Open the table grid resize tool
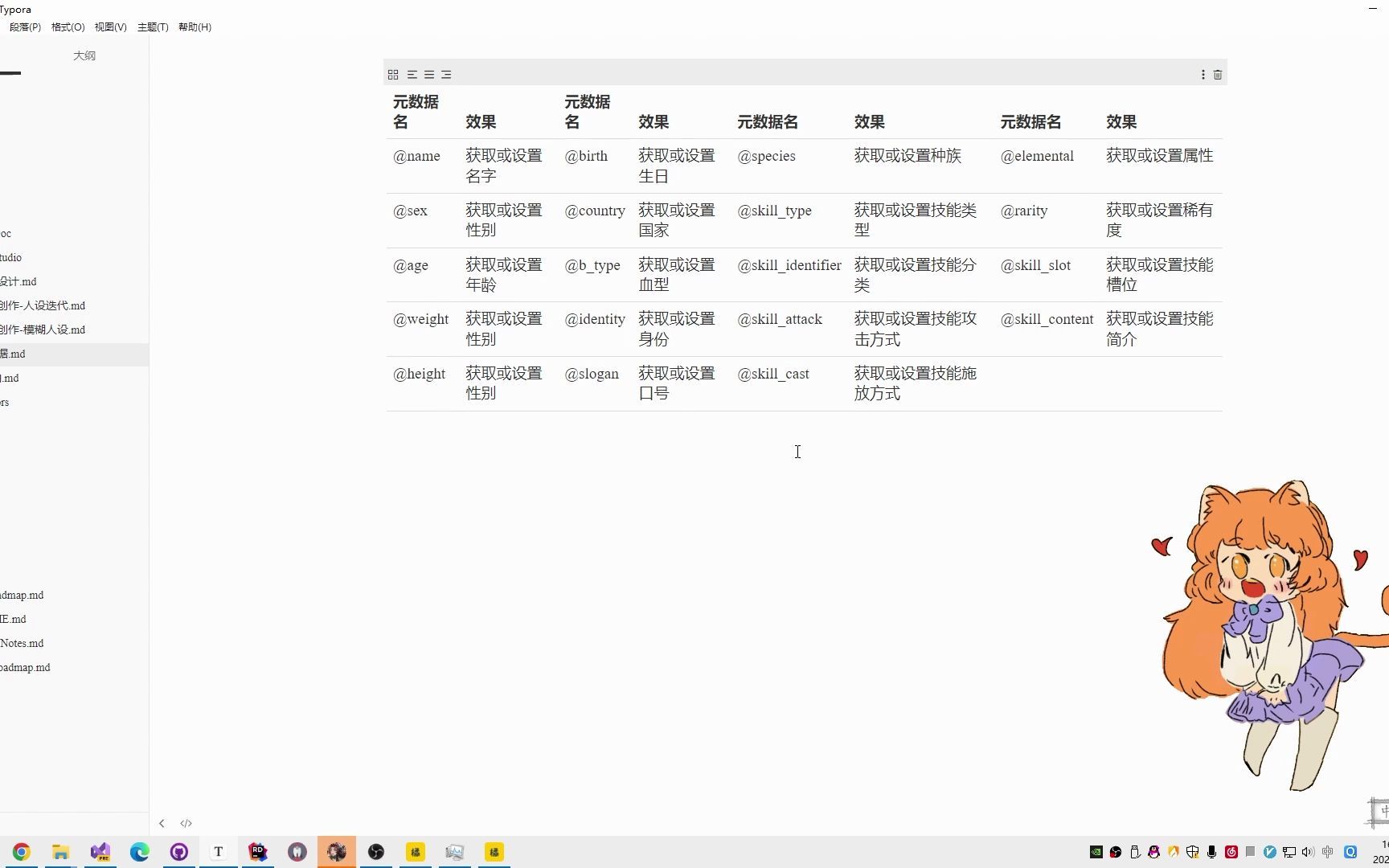 click(393, 74)
